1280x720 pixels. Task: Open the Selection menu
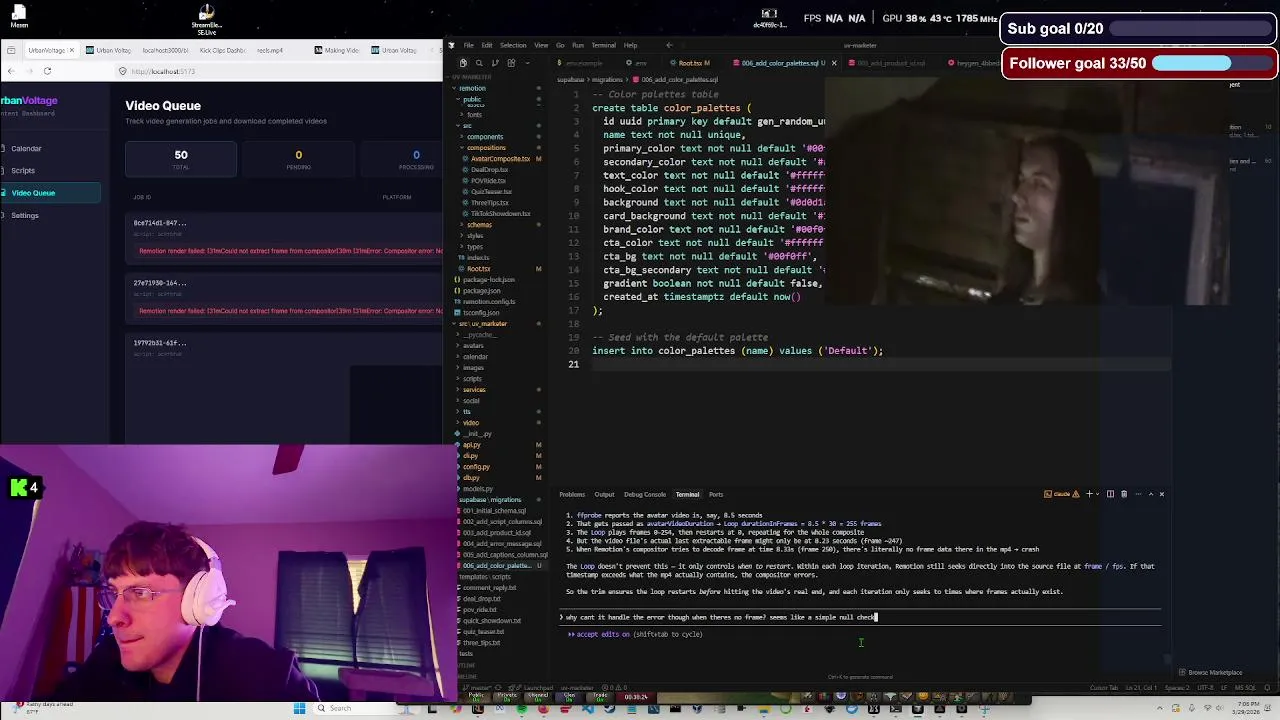click(x=513, y=45)
